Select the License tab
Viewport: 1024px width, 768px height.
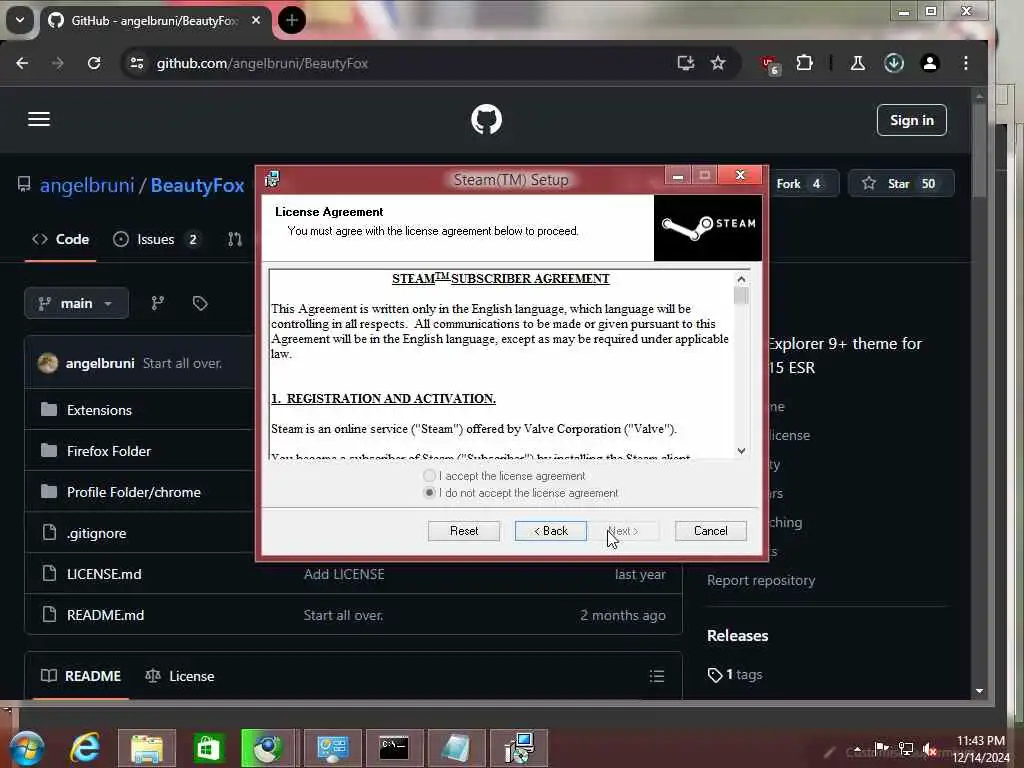pos(180,676)
